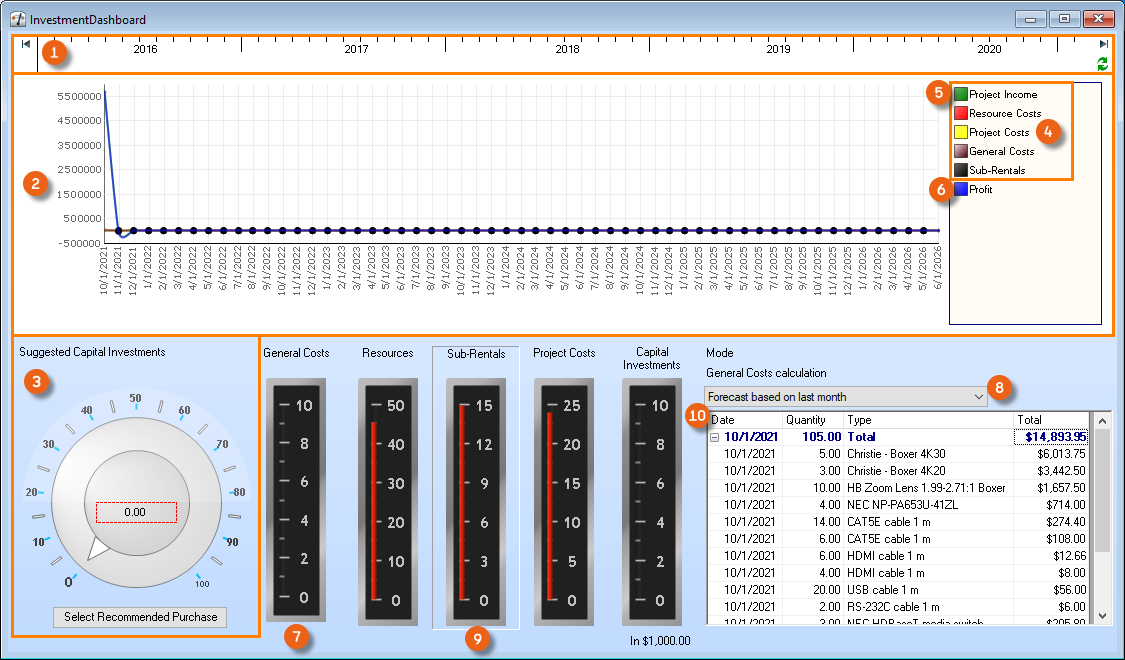The width and height of the screenshot is (1125, 660).
Task: Open the General Costs calculation dropdown
Action: tap(977, 397)
